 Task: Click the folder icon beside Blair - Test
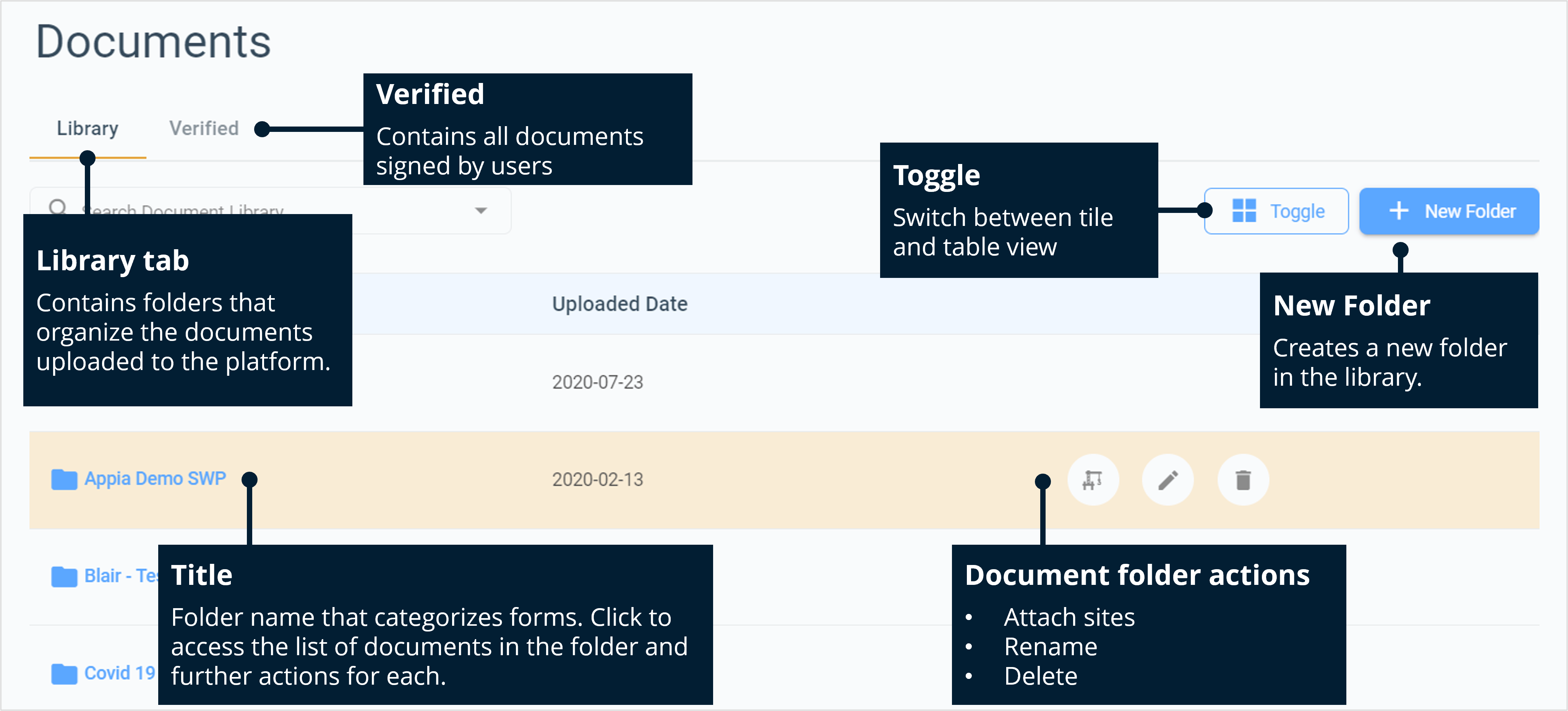click(x=63, y=576)
